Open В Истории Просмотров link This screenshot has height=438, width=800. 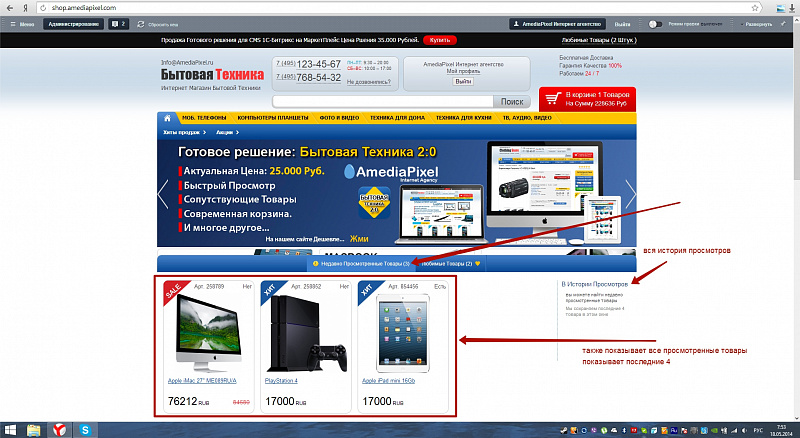594,284
